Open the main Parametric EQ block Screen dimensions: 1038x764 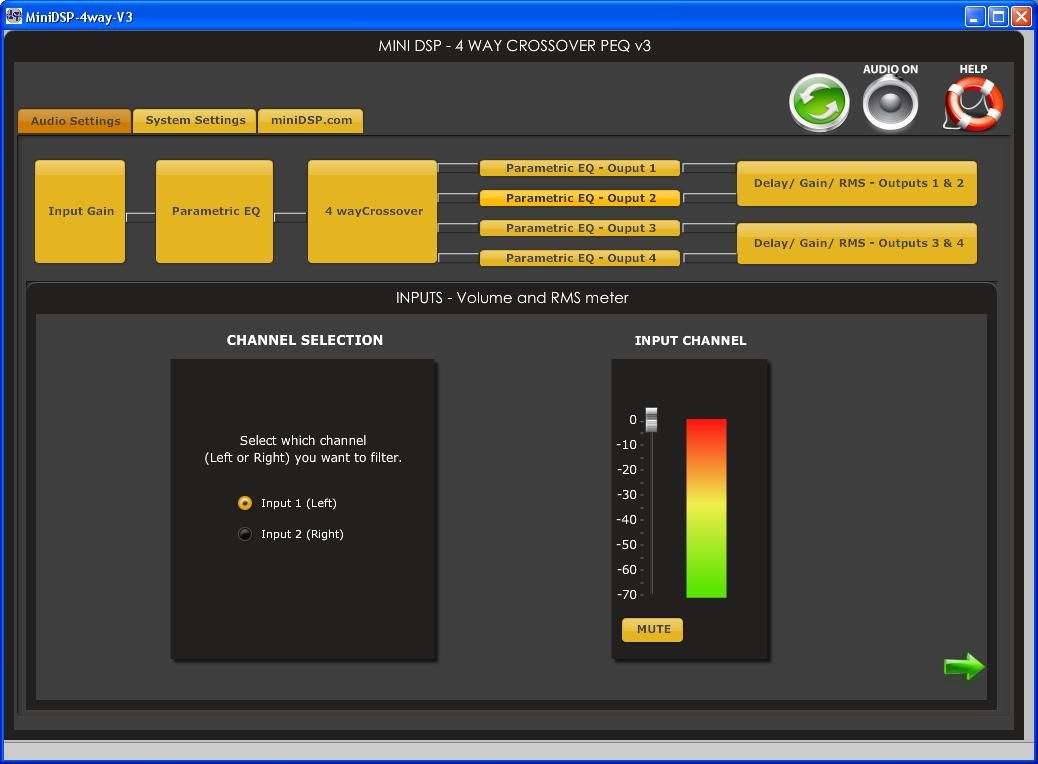point(215,211)
